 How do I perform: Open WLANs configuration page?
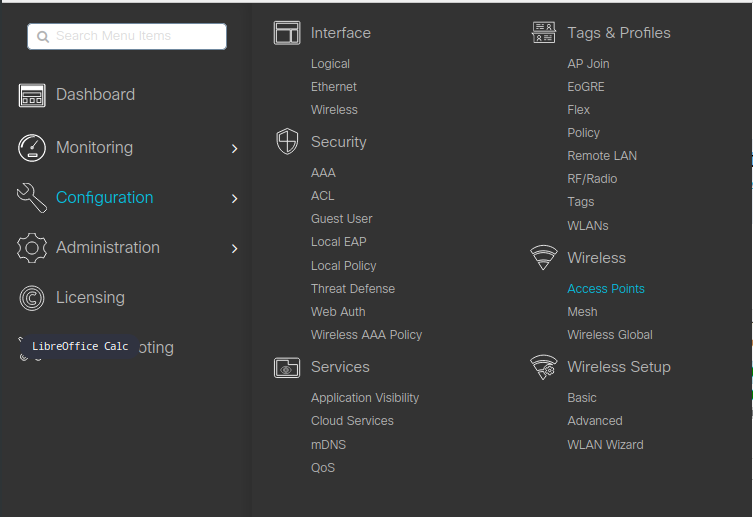[x=588, y=226]
